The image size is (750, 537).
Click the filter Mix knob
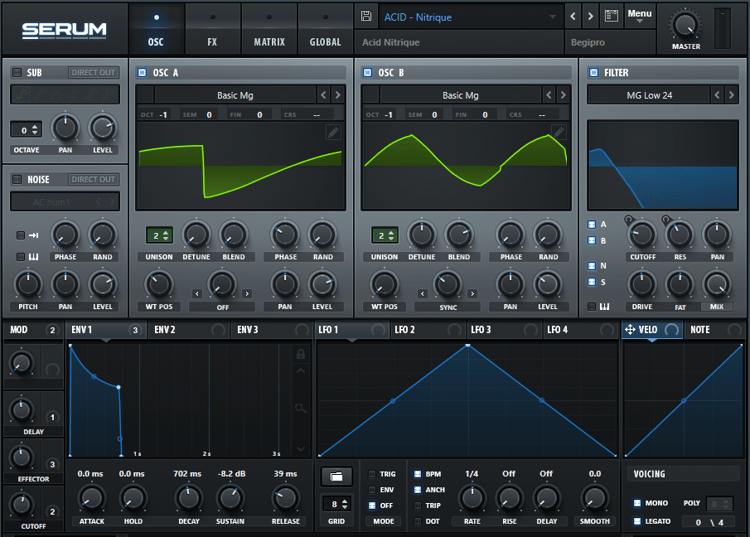pos(717,284)
